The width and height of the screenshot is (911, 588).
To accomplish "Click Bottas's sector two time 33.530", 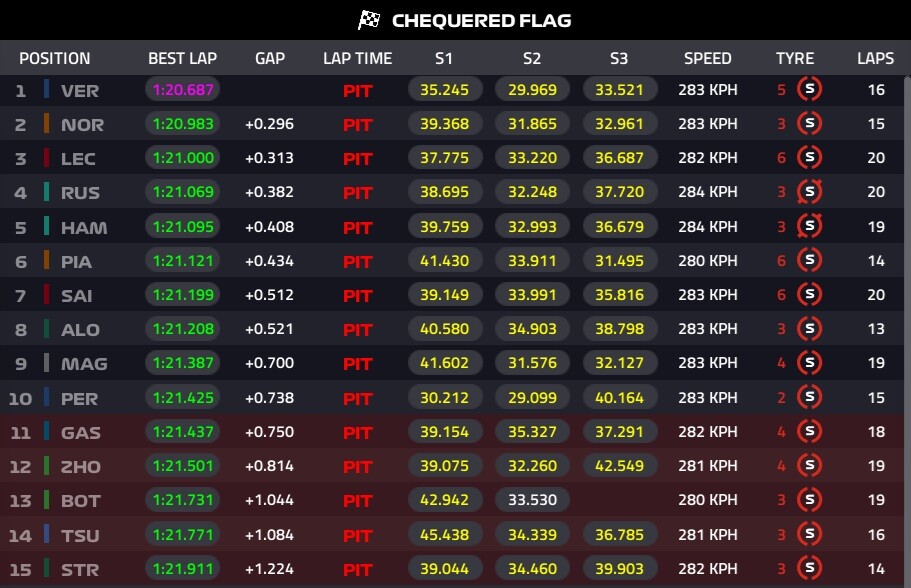I will click(x=537, y=500).
